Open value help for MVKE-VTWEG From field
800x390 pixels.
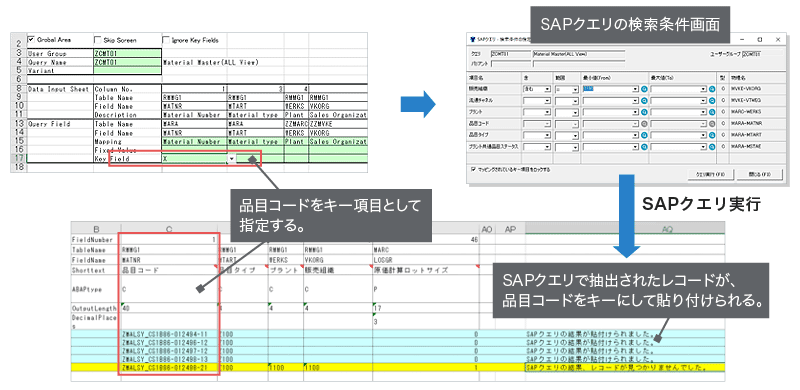(644, 101)
